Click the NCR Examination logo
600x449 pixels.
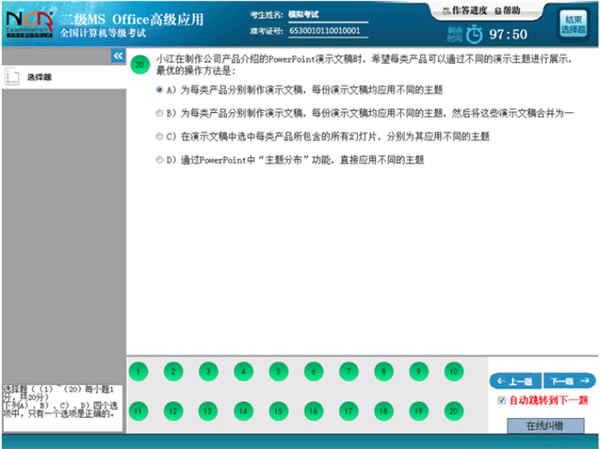[x=29, y=24]
